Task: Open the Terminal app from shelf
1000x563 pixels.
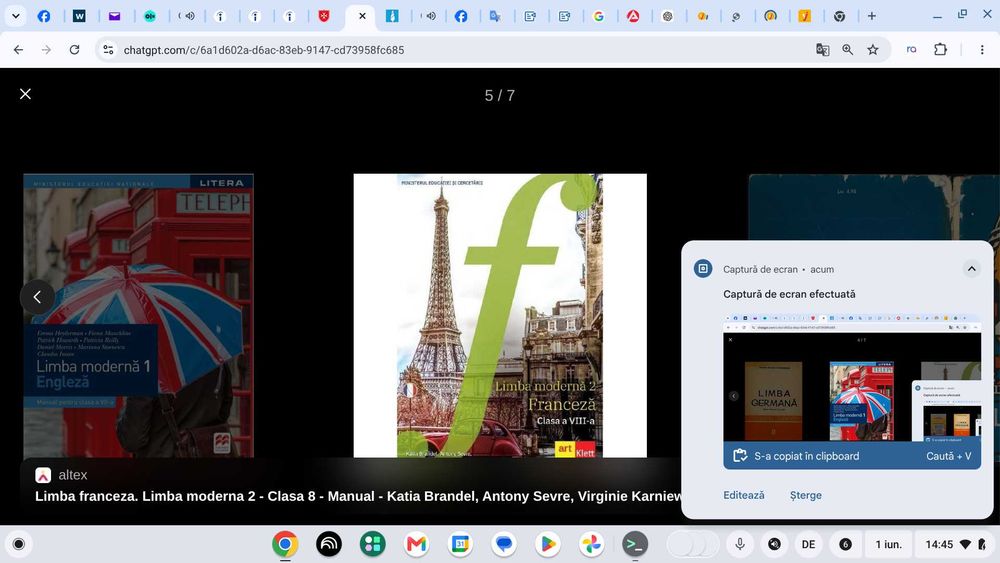Action: 635,544
